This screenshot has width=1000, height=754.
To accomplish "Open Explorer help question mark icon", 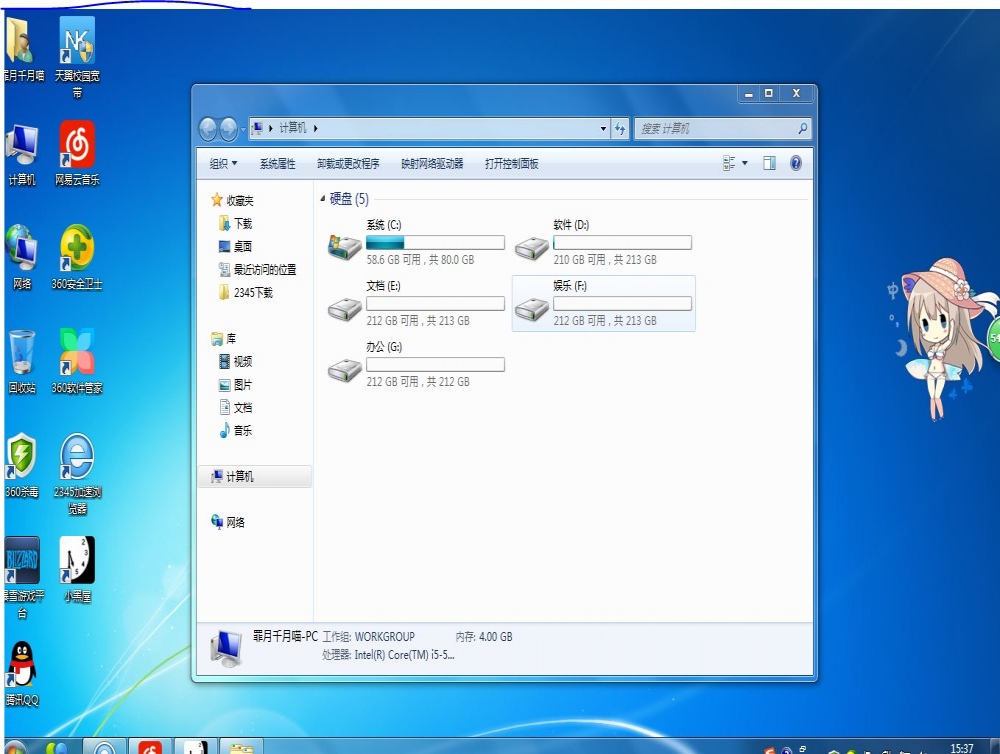I will point(795,163).
